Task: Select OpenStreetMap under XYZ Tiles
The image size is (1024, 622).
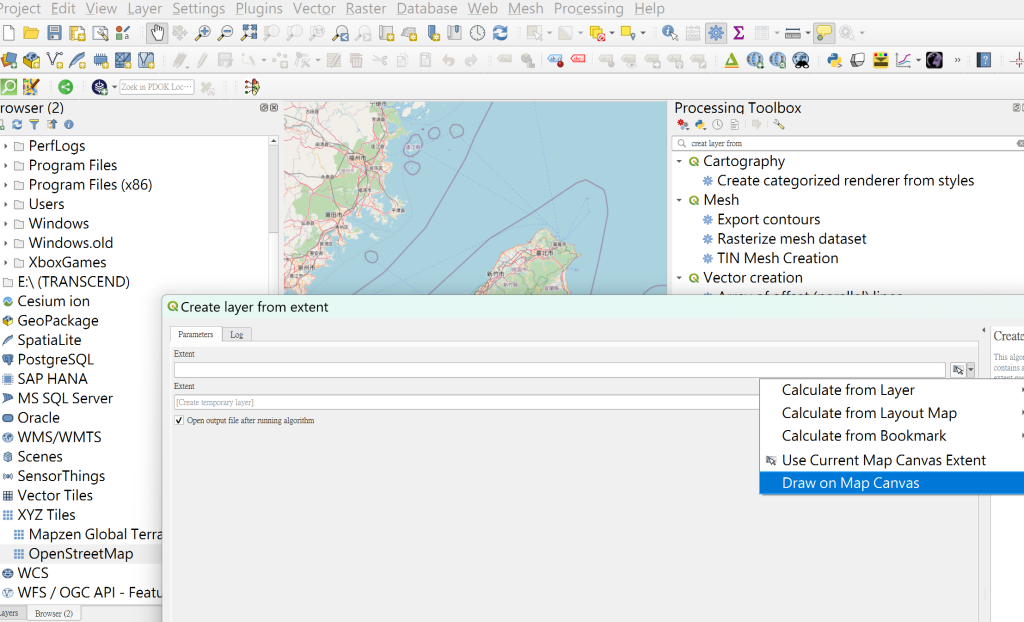Action: 81,553
